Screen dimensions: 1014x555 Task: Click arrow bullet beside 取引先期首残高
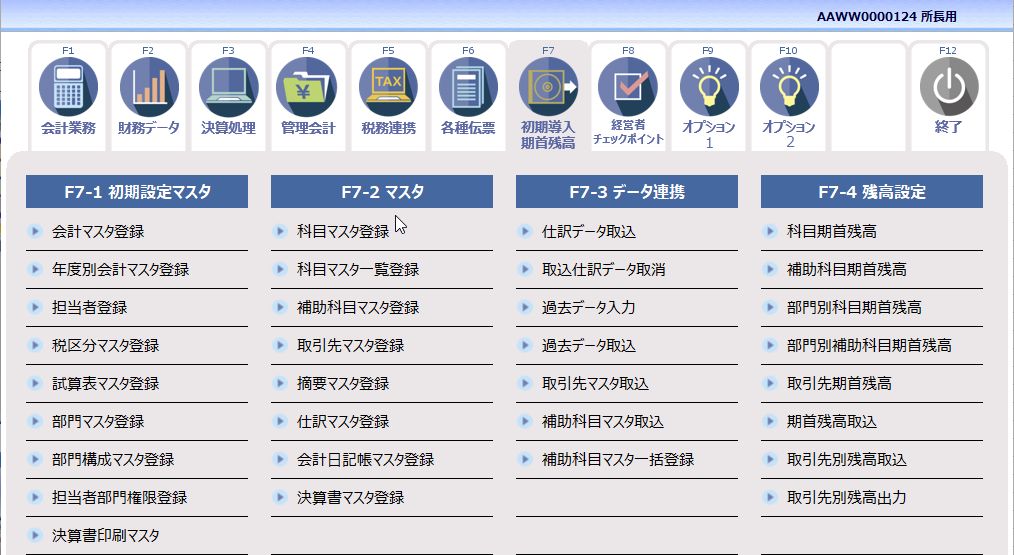pyautogui.click(x=770, y=383)
